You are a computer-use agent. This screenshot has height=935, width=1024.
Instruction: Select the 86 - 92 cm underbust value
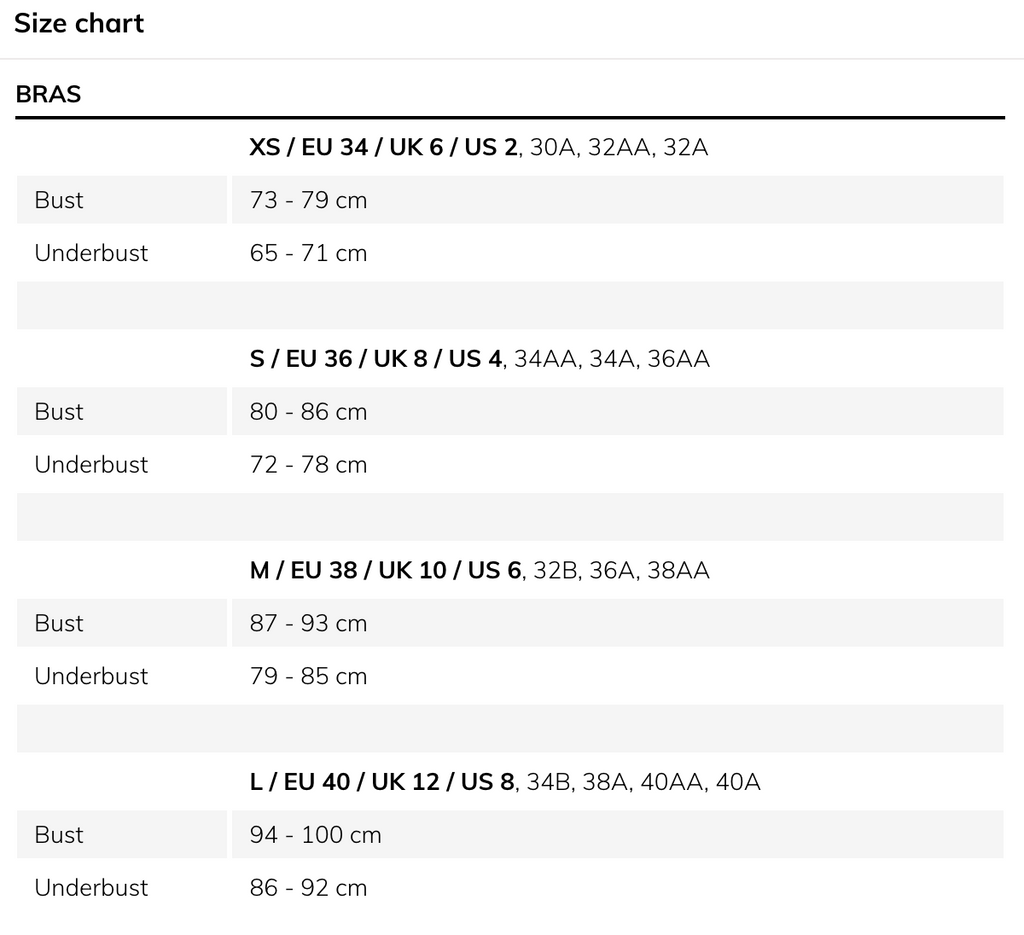pos(308,888)
